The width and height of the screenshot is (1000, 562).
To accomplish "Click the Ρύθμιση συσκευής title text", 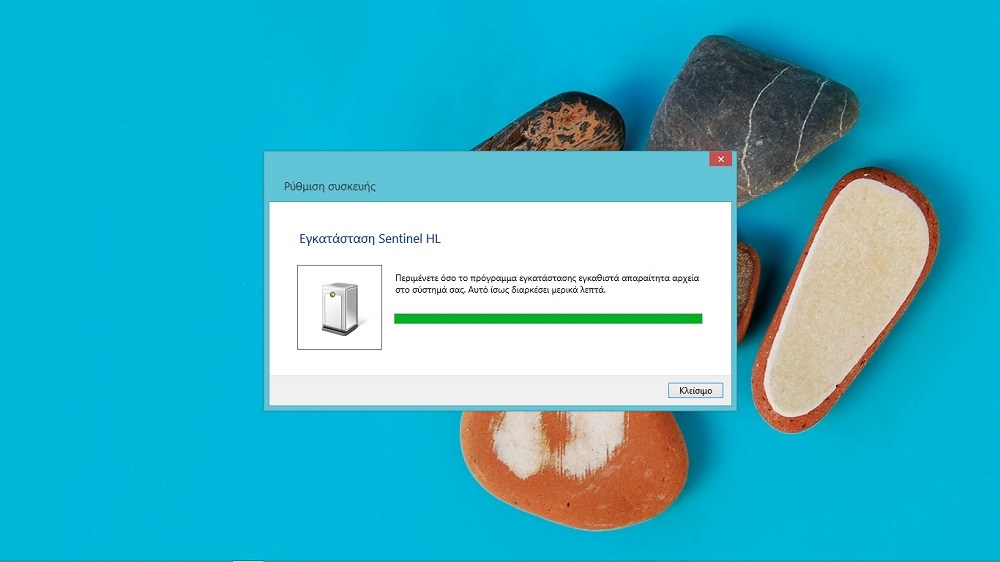I will 330,186.
